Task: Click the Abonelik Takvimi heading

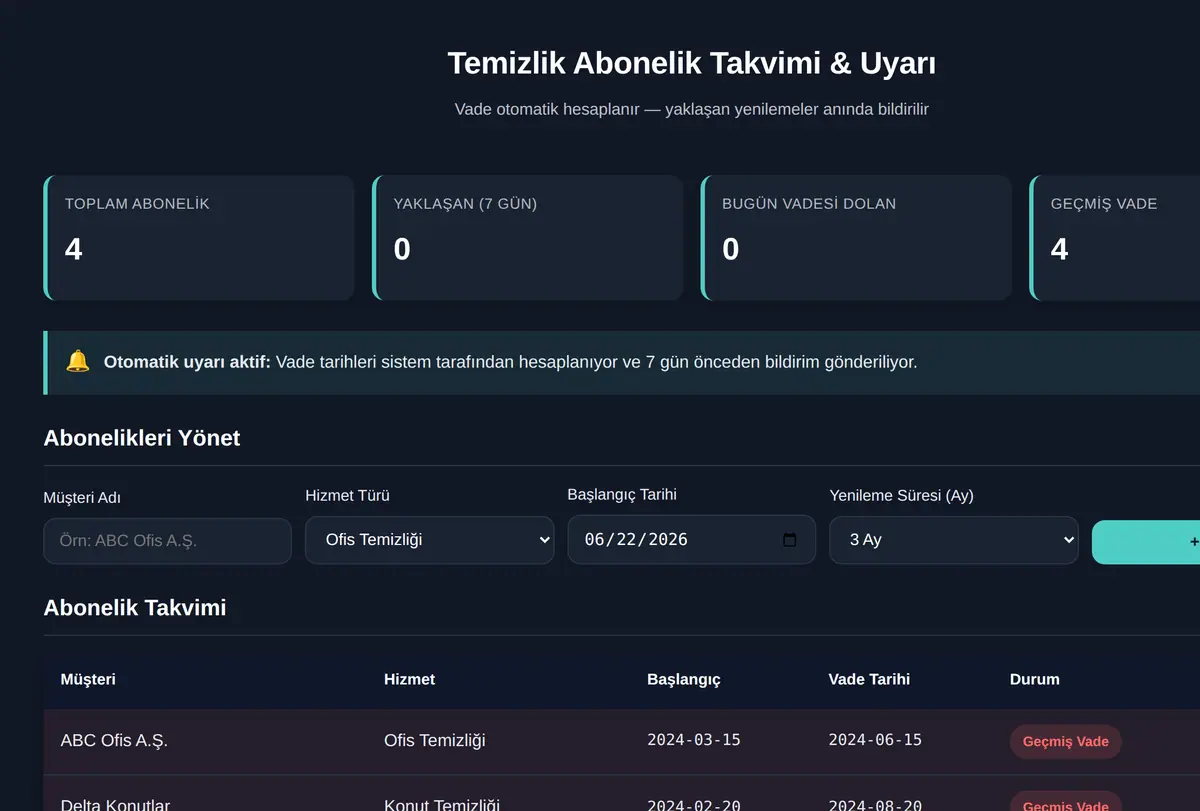Action: [x=135, y=608]
